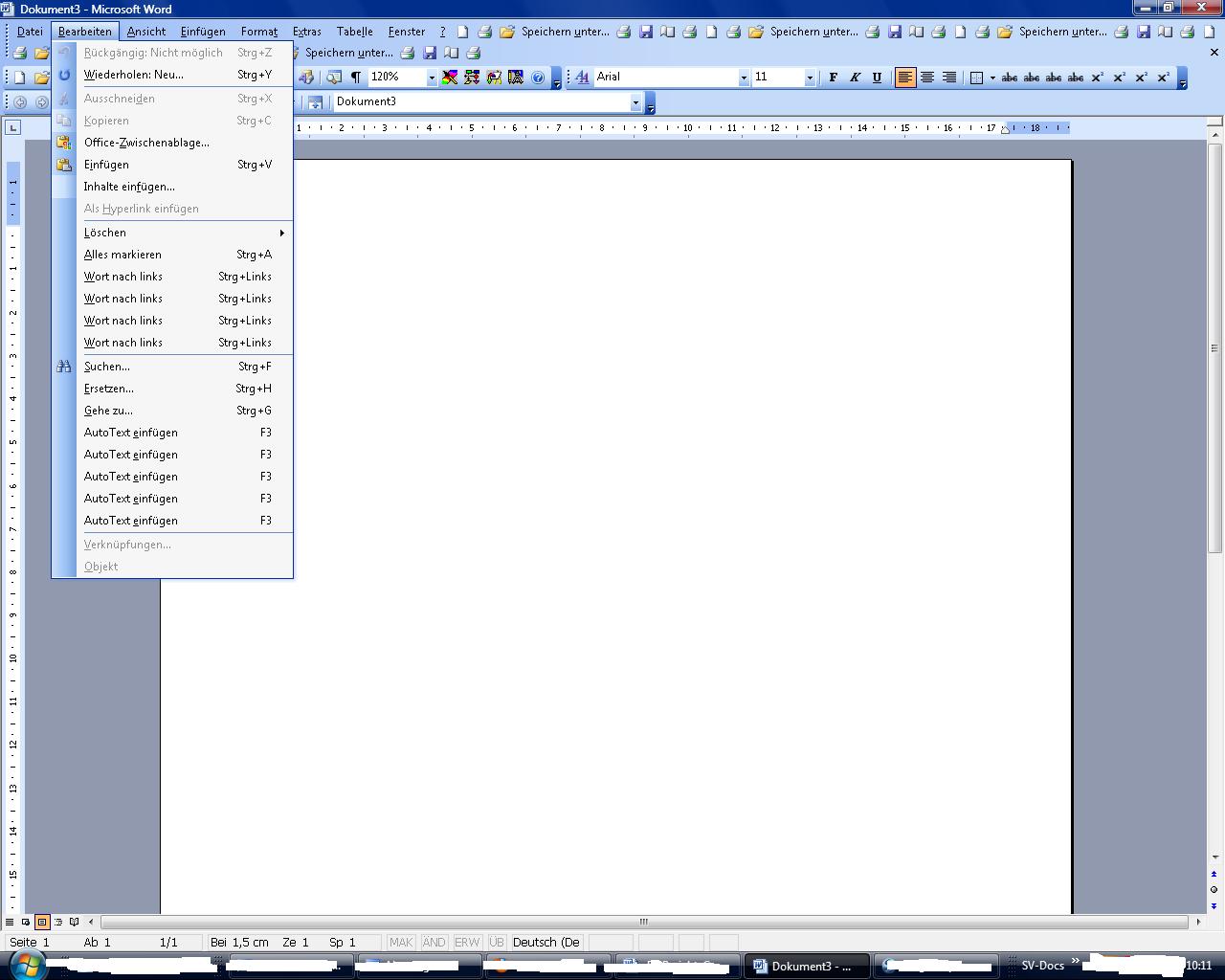Open the Fenster menu
The height and width of the screenshot is (980, 1225).
tap(407, 32)
